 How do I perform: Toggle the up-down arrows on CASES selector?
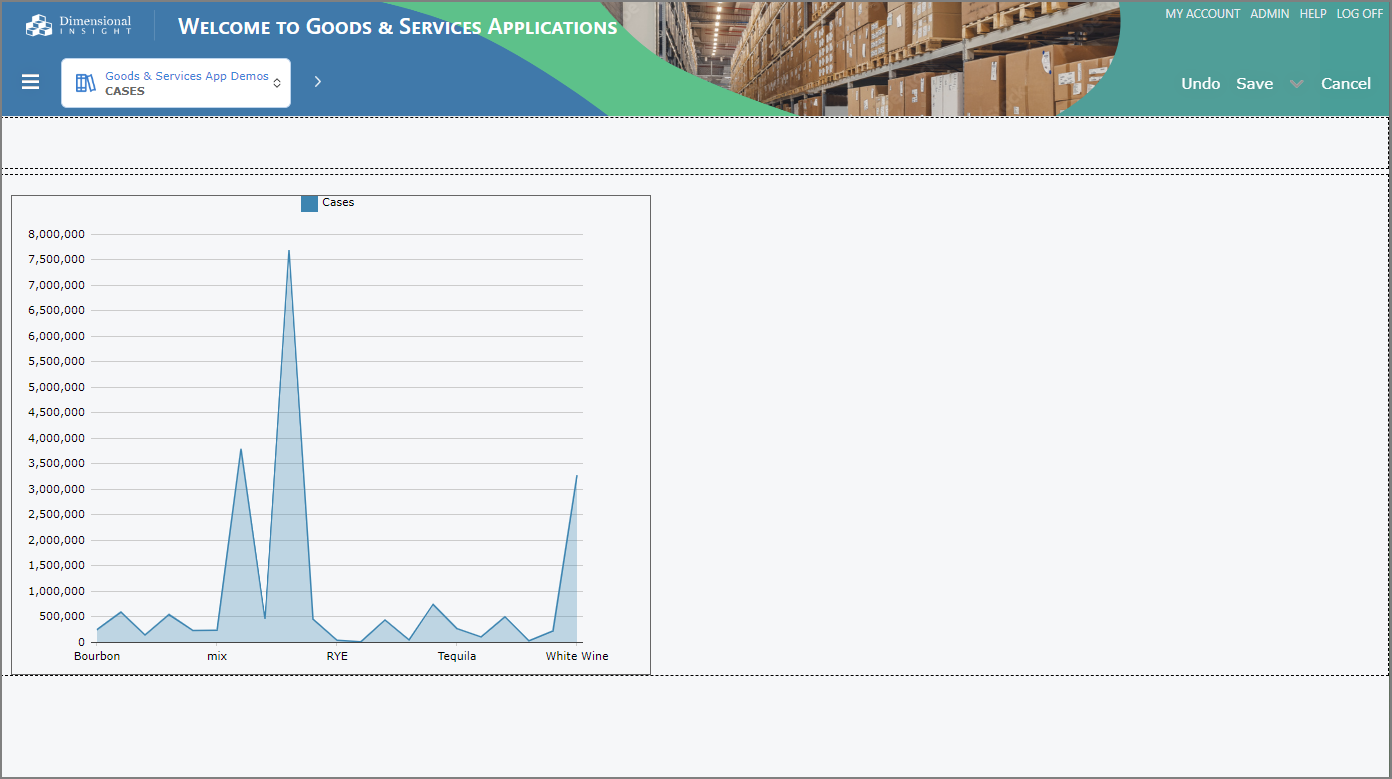coord(277,83)
